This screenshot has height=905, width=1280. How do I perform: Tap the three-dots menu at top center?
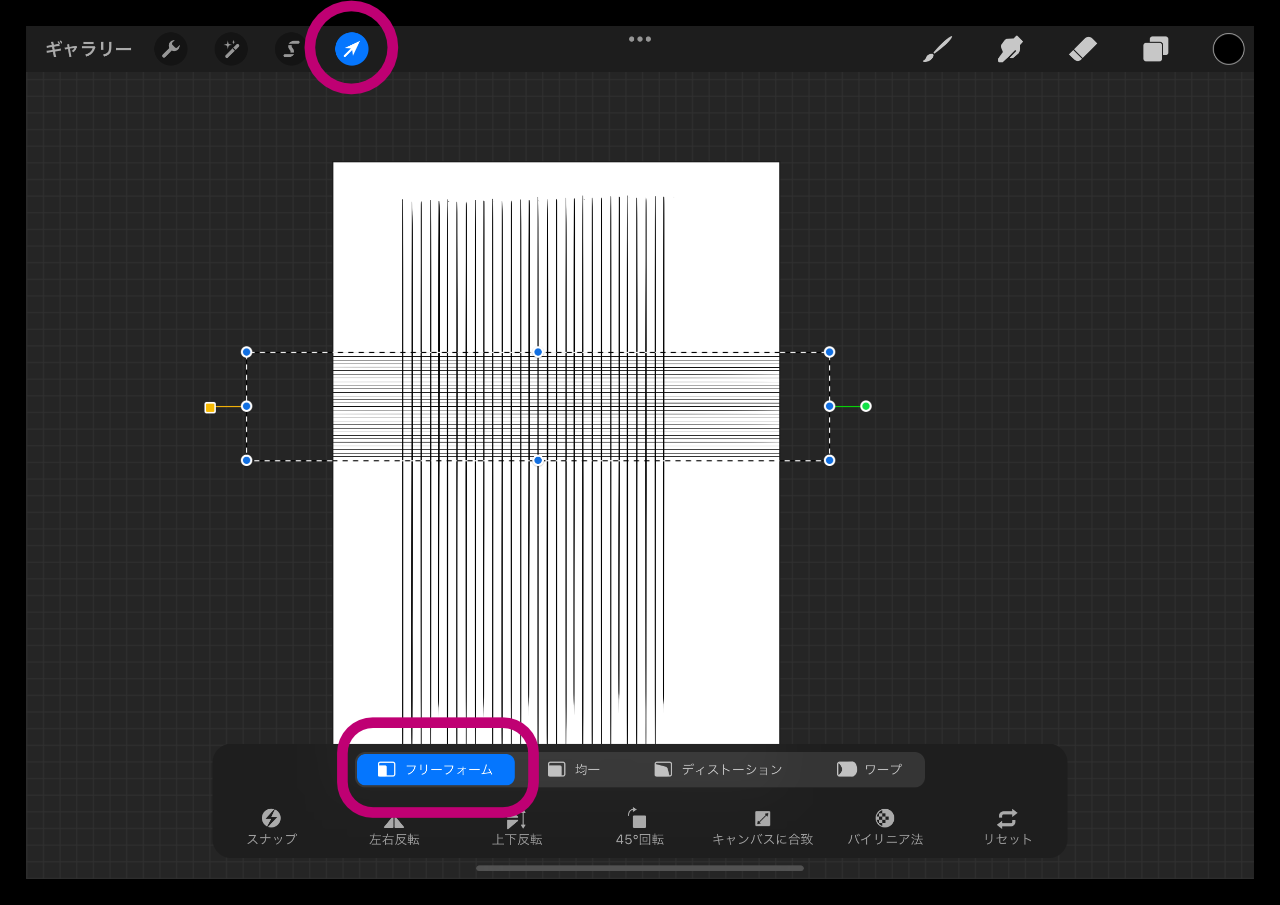click(x=640, y=39)
